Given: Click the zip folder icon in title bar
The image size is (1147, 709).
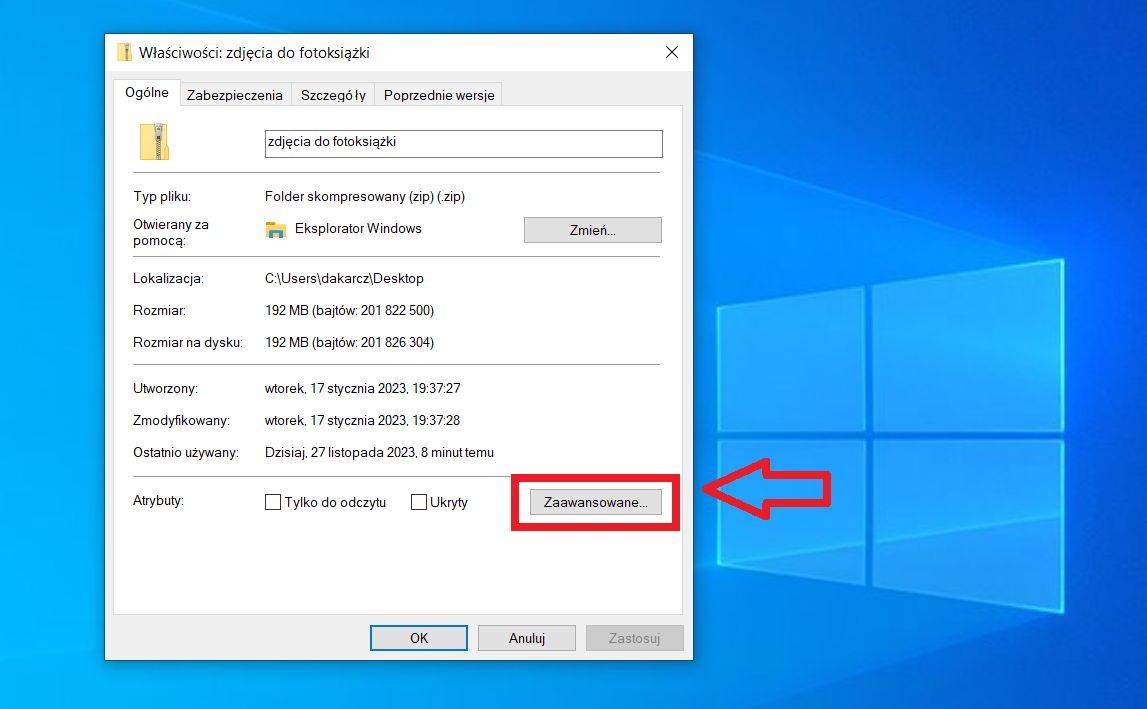Looking at the screenshot, I should pos(125,52).
